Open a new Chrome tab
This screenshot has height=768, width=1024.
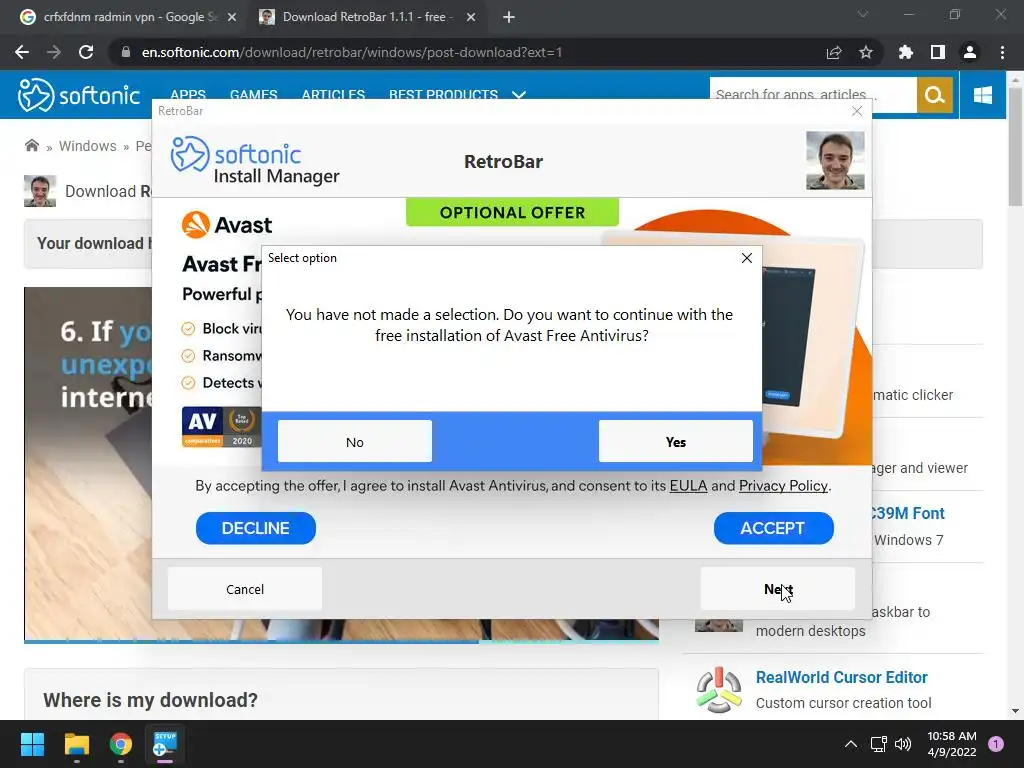tap(509, 18)
